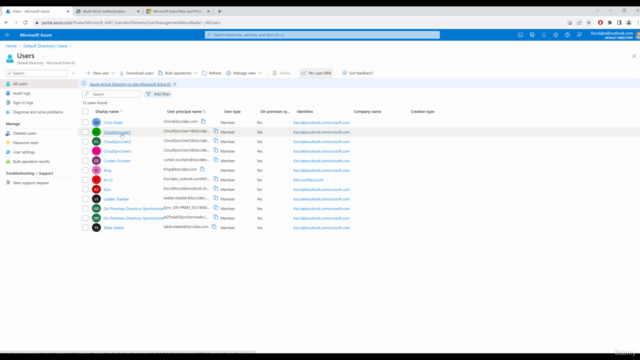This screenshot has width=640, height=360.
Task: Open the browser tab search dropdown
Action: click(597, 11)
